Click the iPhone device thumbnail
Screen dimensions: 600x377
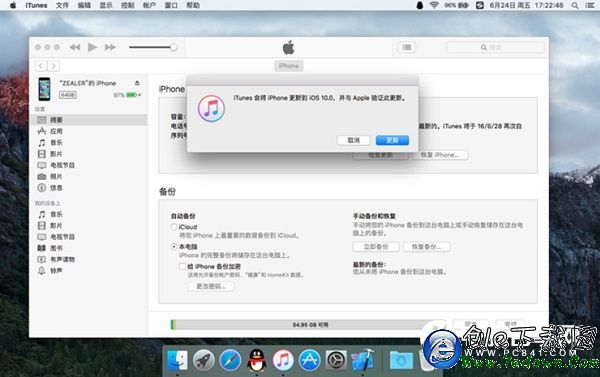(44, 89)
